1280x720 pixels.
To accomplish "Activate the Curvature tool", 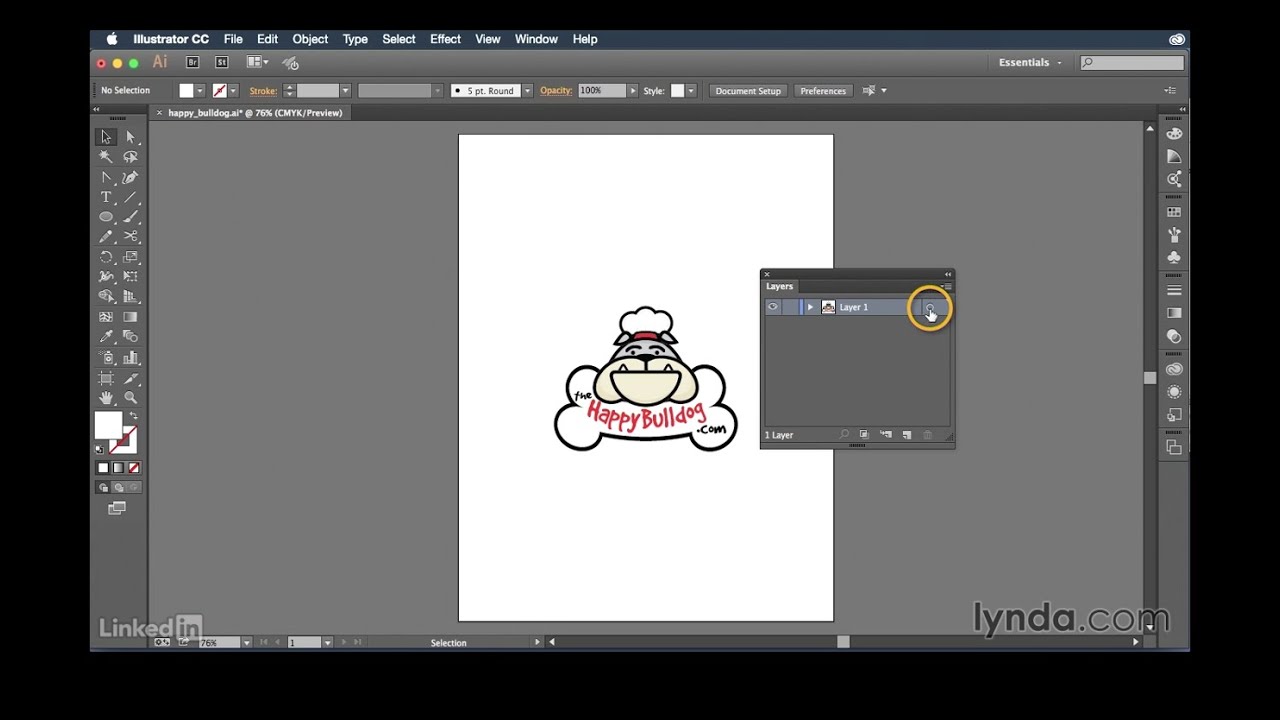I will tap(130, 177).
